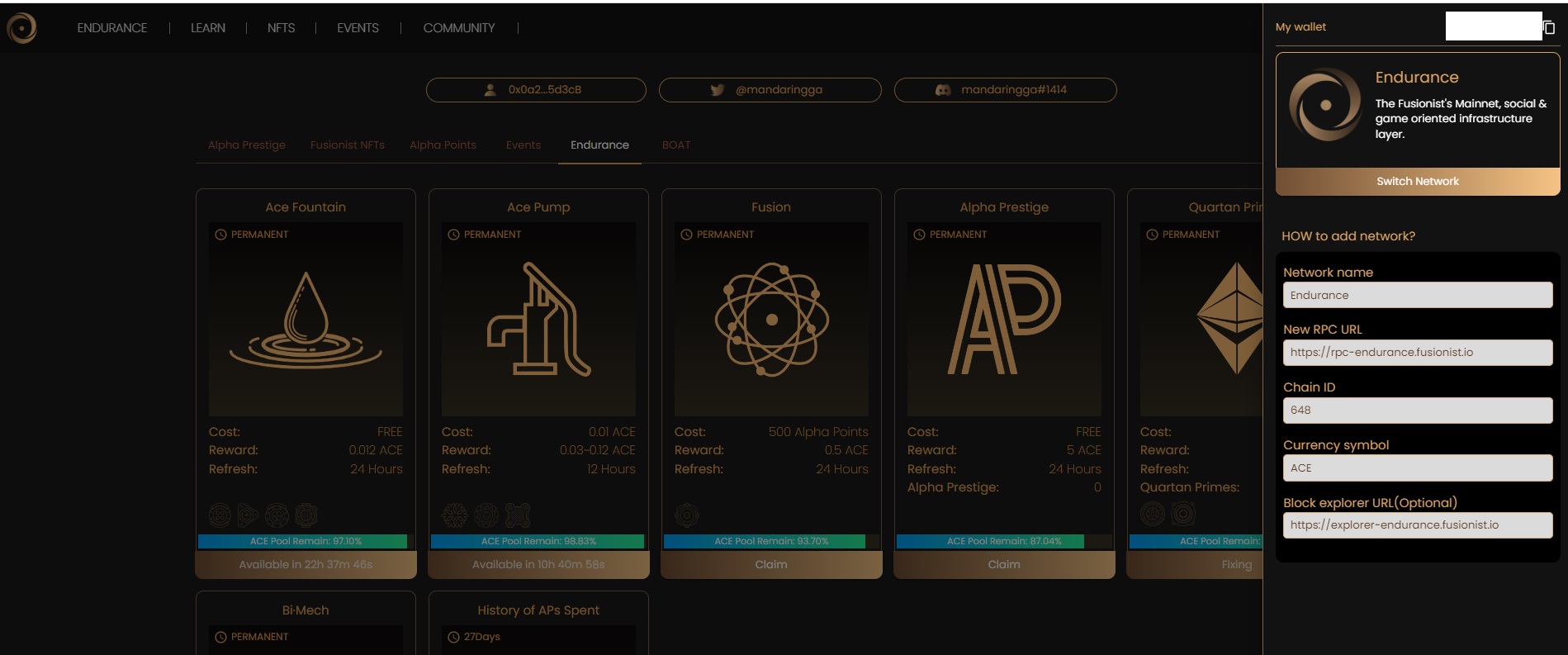Switch to the Alpha Points tab

443,145
